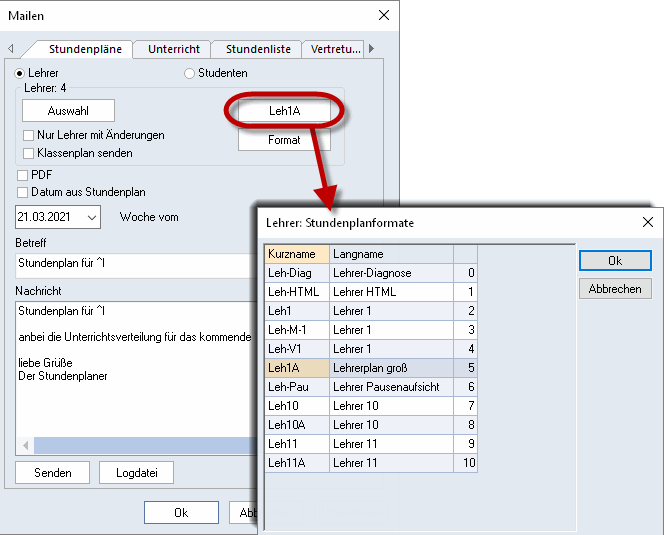Select the Leh10A row
664x535 pixels.
tap(371, 425)
